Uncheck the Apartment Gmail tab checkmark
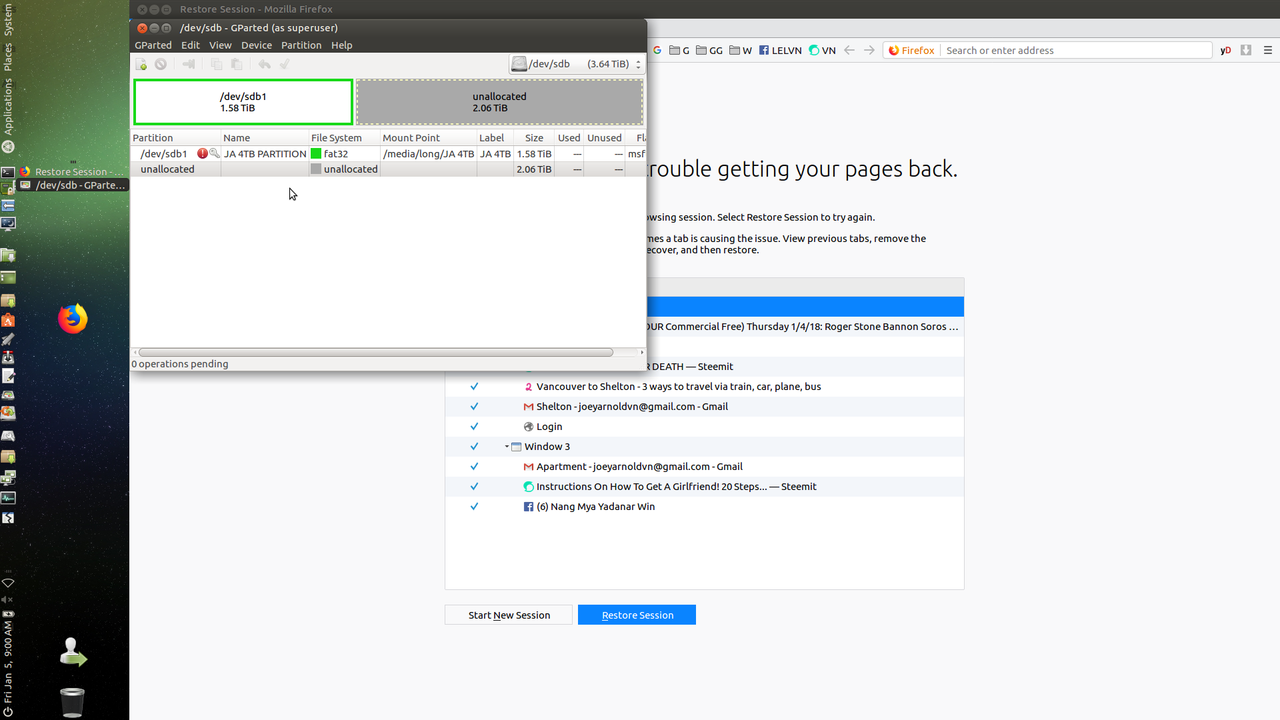This screenshot has width=1280, height=720. [x=474, y=466]
